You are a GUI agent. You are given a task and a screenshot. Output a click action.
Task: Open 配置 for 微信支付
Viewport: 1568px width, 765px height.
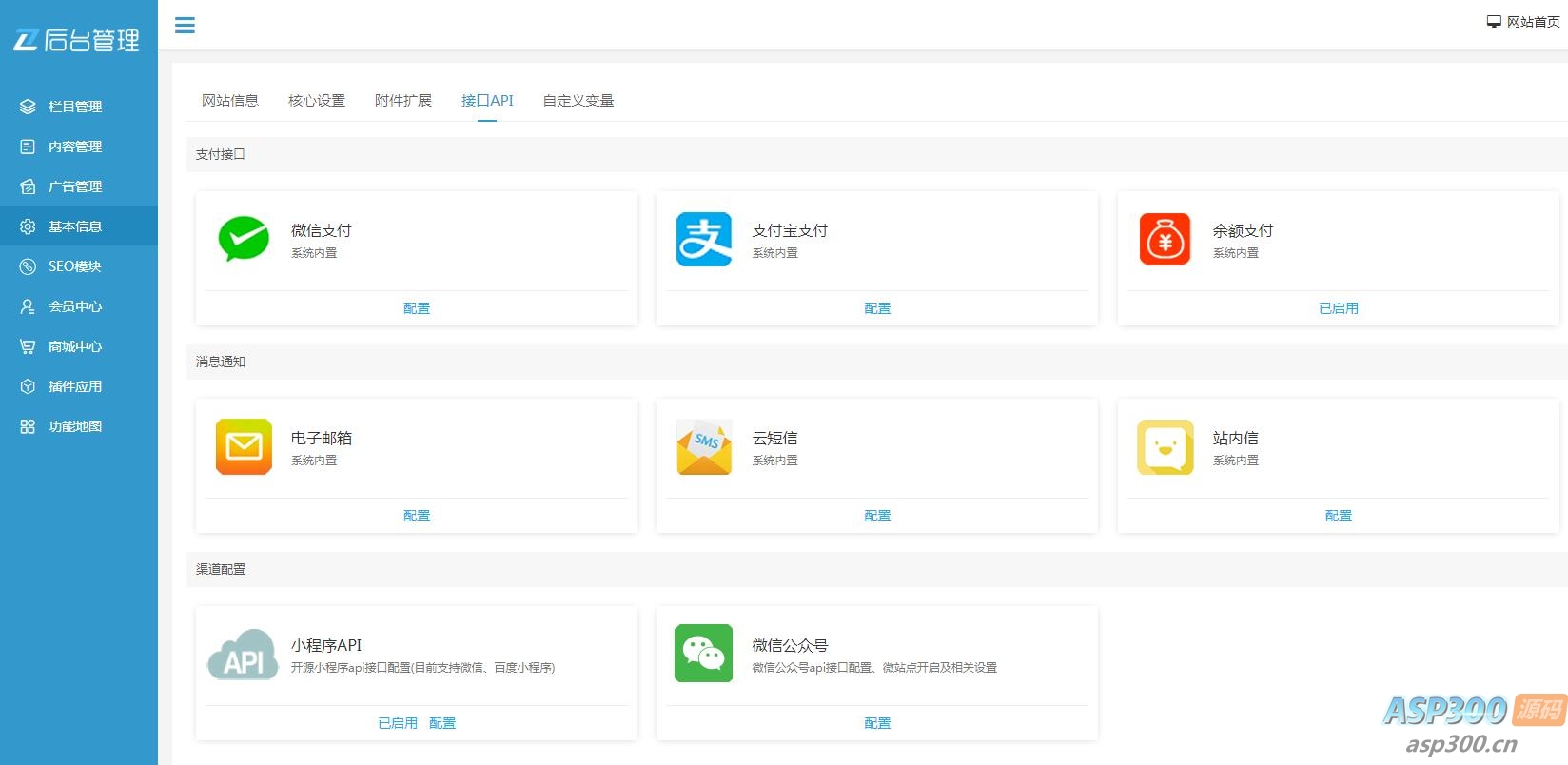(x=417, y=308)
